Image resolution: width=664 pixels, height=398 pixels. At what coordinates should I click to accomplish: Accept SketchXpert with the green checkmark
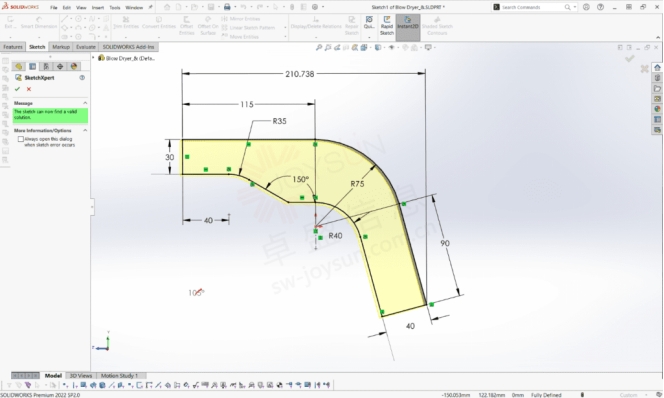click(x=17, y=89)
